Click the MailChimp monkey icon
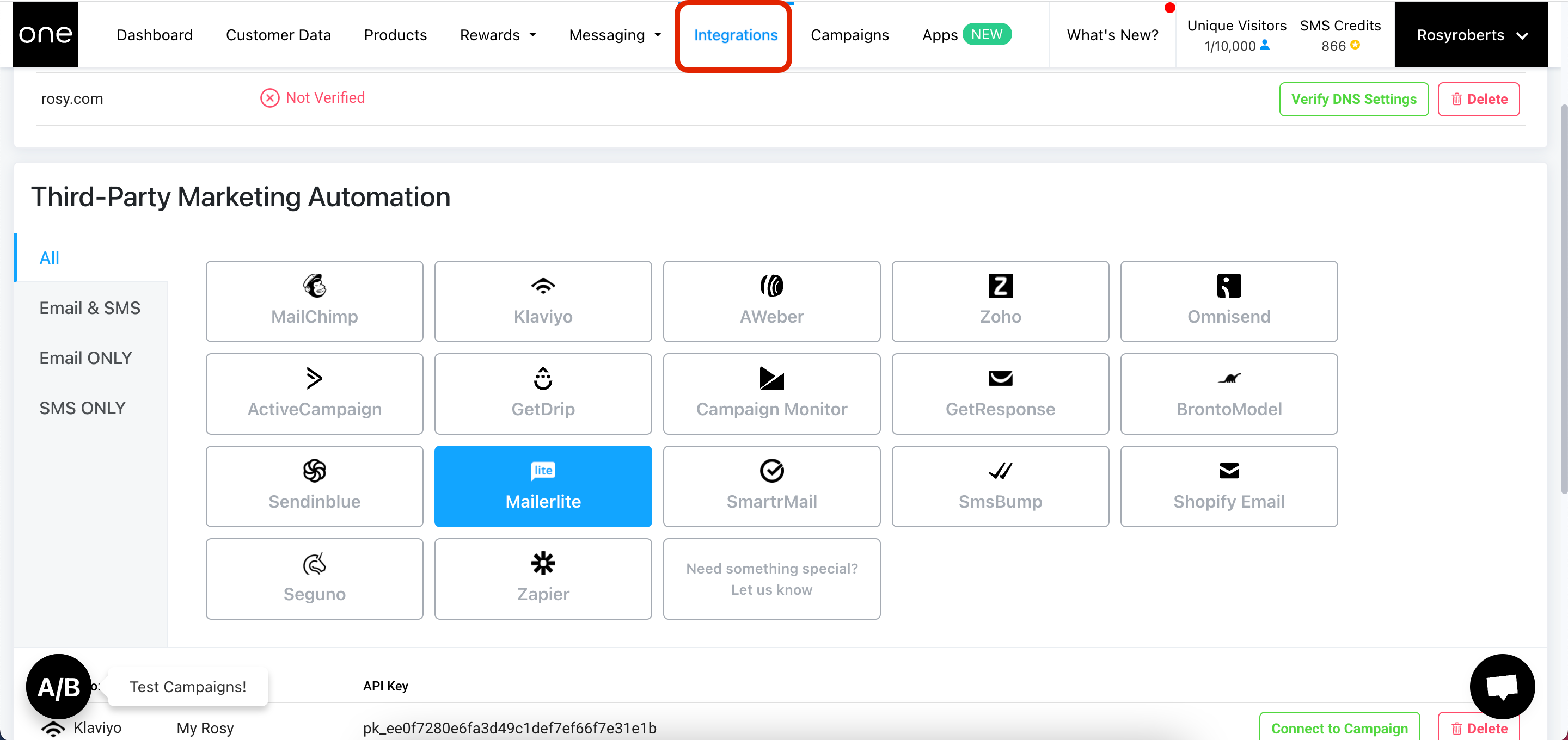Viewport: 1568px width, 740px height. click(314, 286)
